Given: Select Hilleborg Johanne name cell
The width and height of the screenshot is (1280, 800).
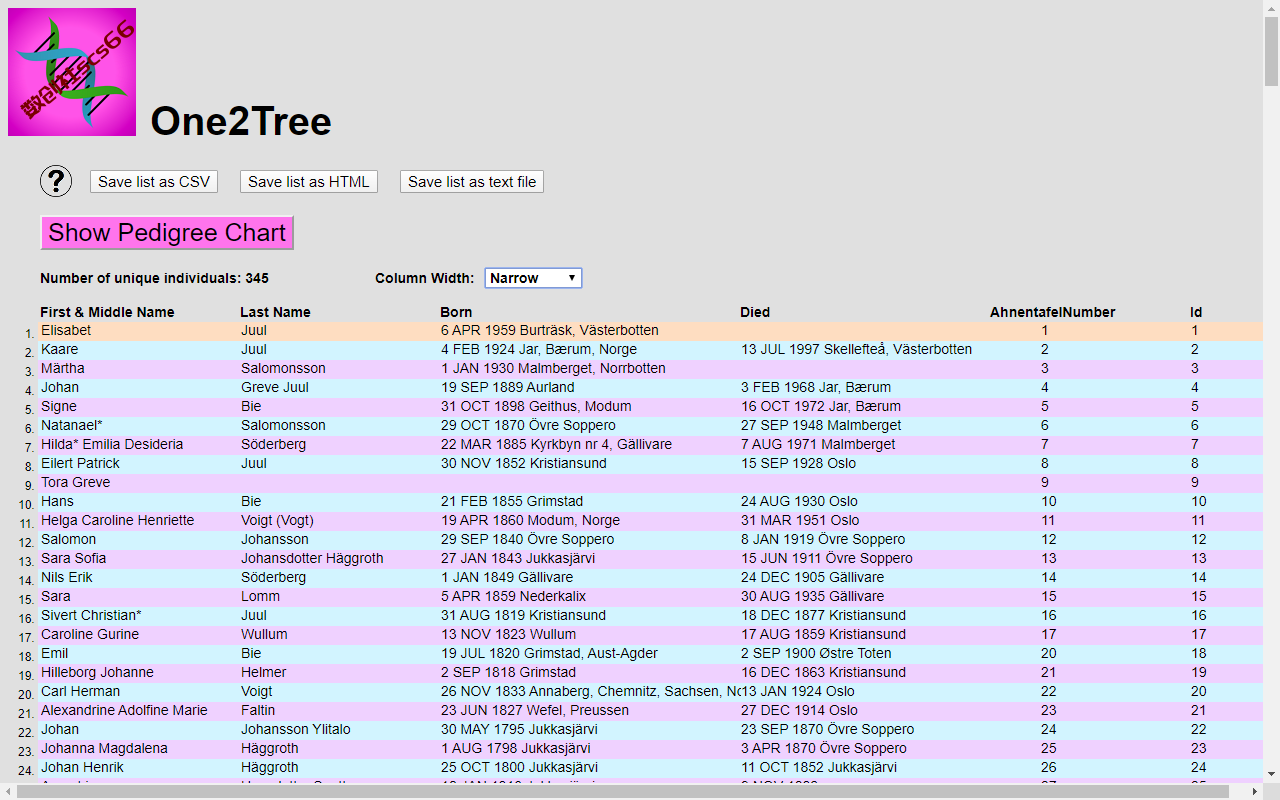Looking at the screenshot, I should [x=97, y=672].
